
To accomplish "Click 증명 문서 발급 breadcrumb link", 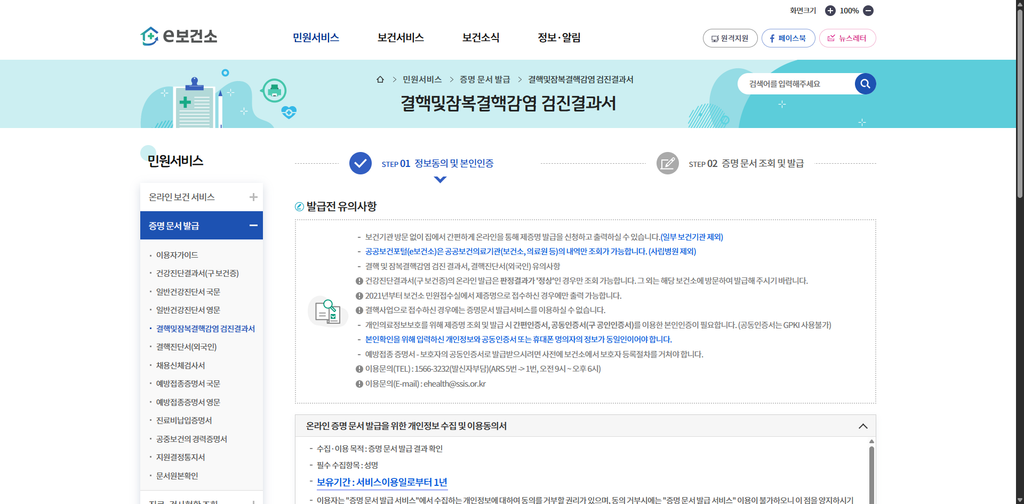I will tap(485, 80).
